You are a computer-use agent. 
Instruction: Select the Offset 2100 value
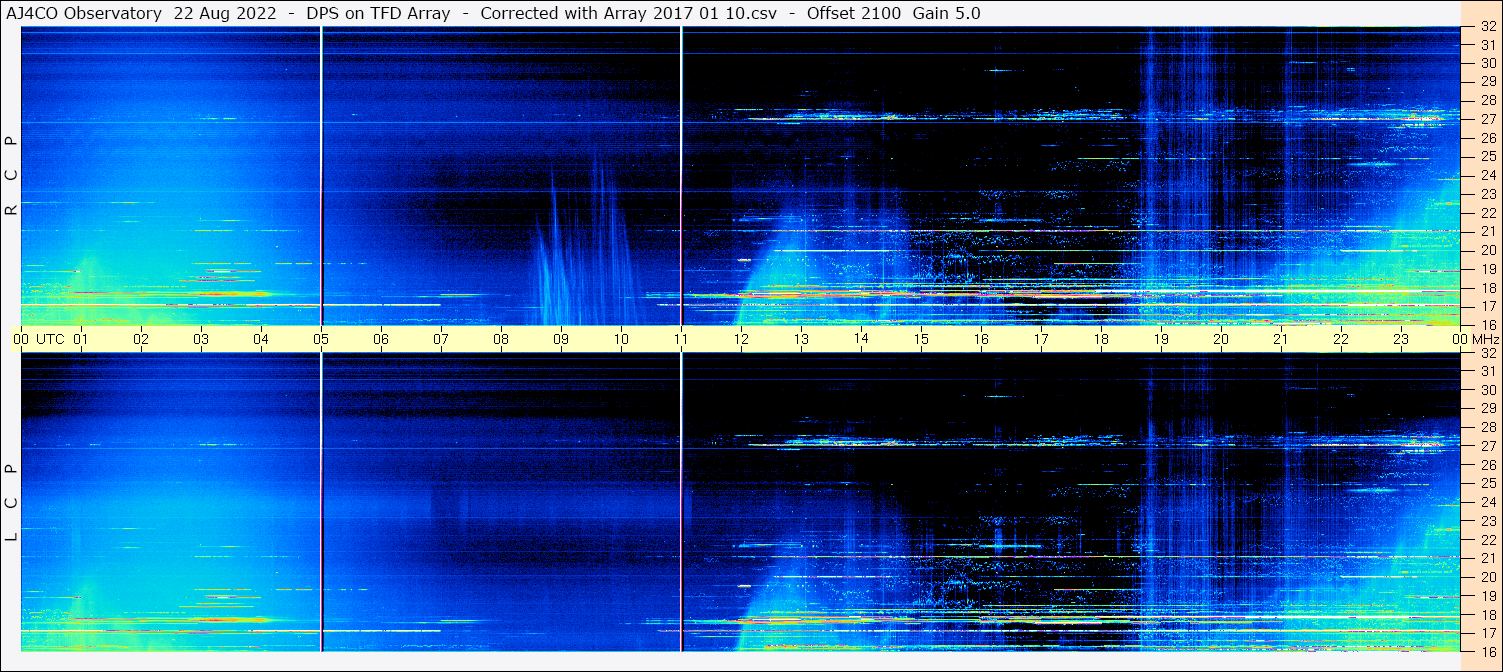[x=854, y=13]
